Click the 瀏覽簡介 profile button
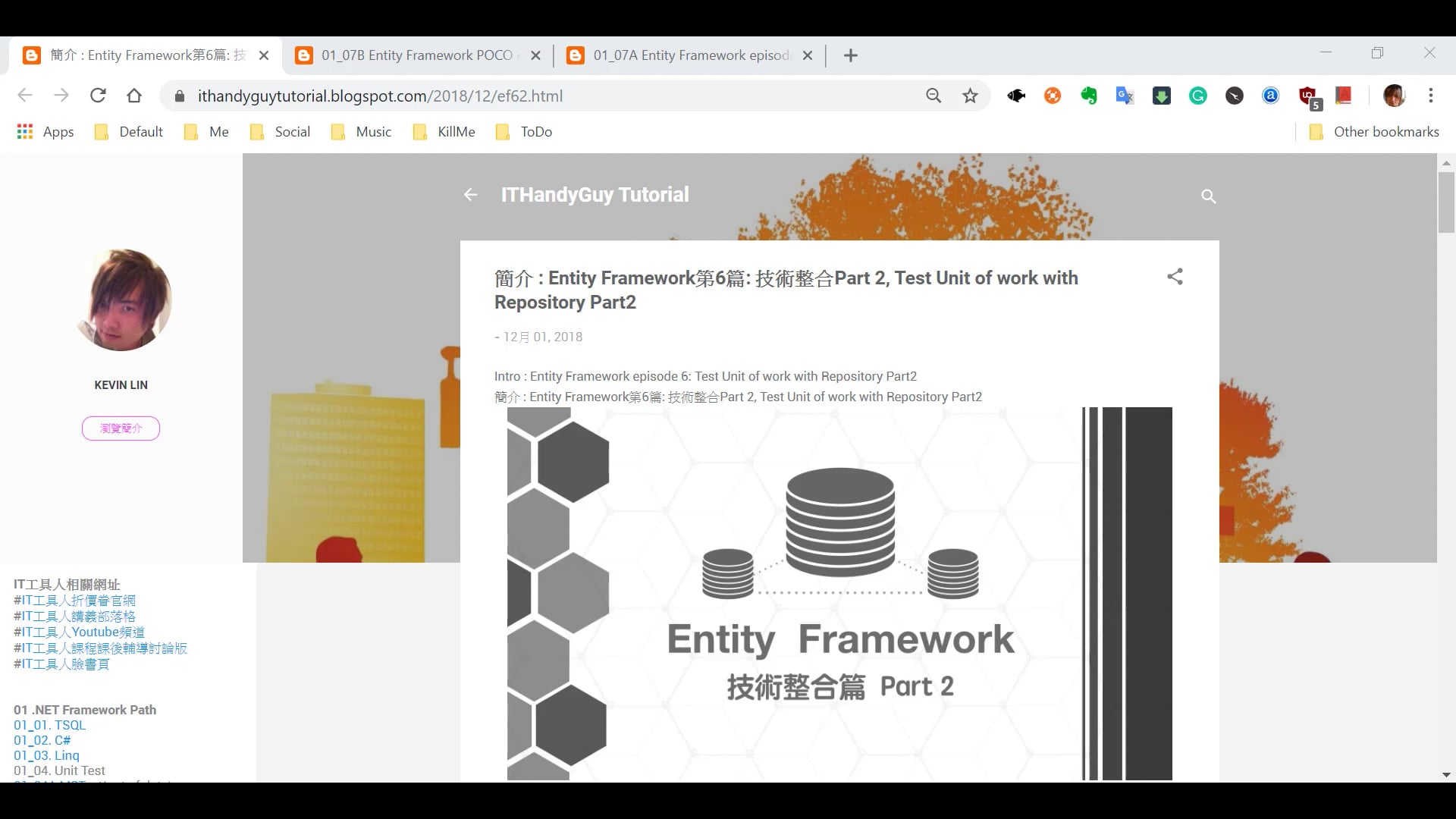This screenshot has width=1456, height=819. [x=121, y=428]
